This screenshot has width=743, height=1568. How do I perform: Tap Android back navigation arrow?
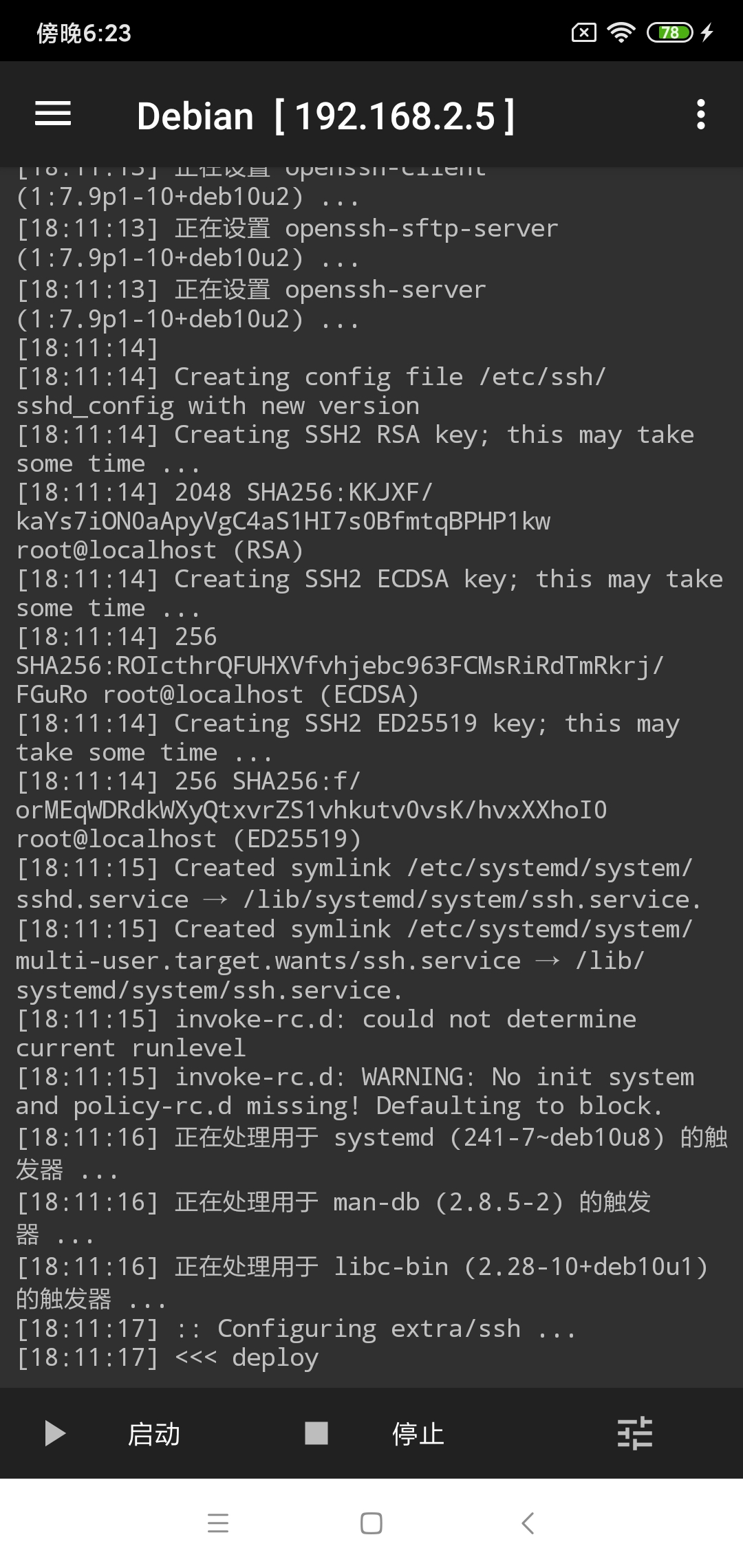(x=528, y=1523)
